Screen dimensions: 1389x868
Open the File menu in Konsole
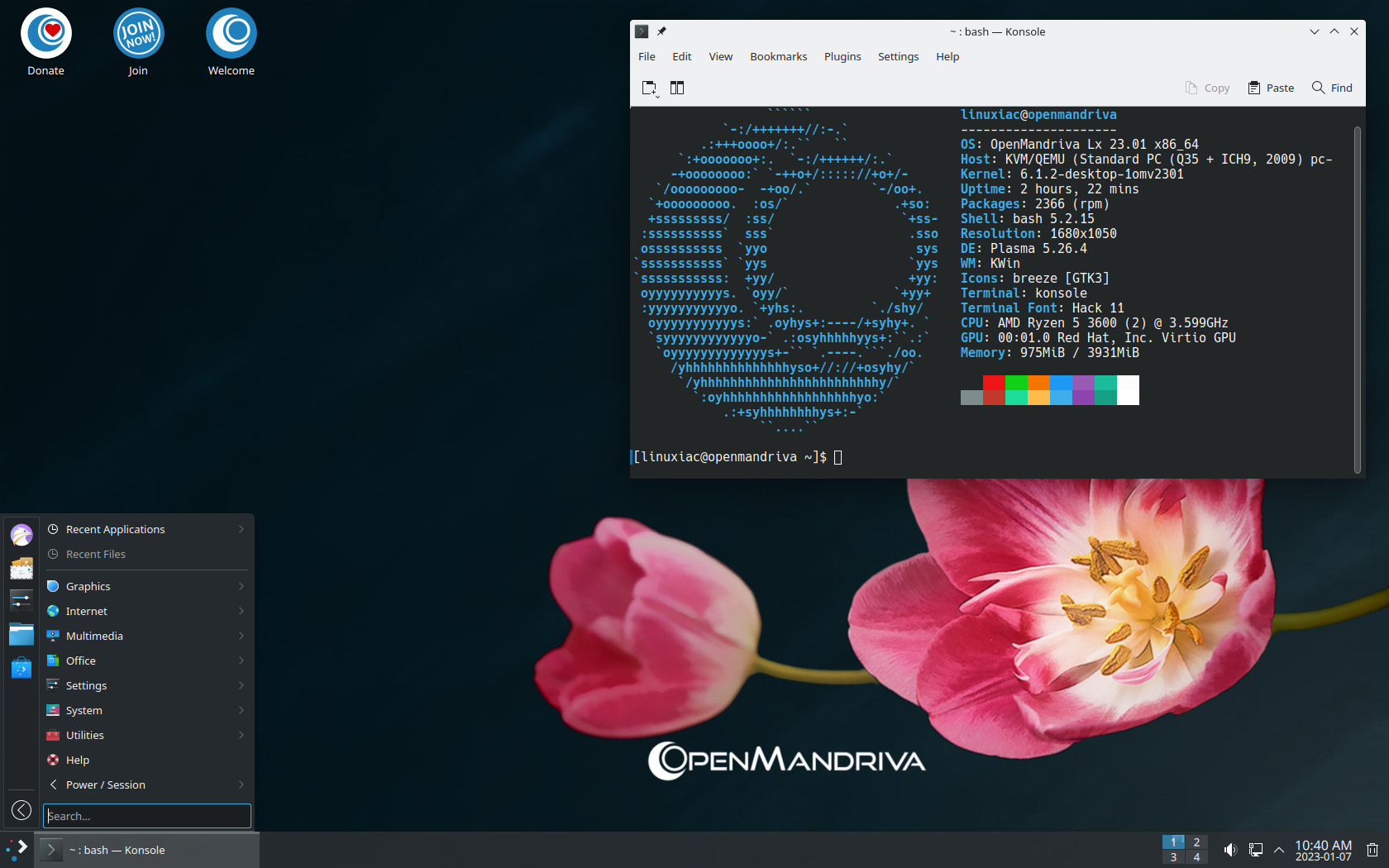[x=647, y=56]
